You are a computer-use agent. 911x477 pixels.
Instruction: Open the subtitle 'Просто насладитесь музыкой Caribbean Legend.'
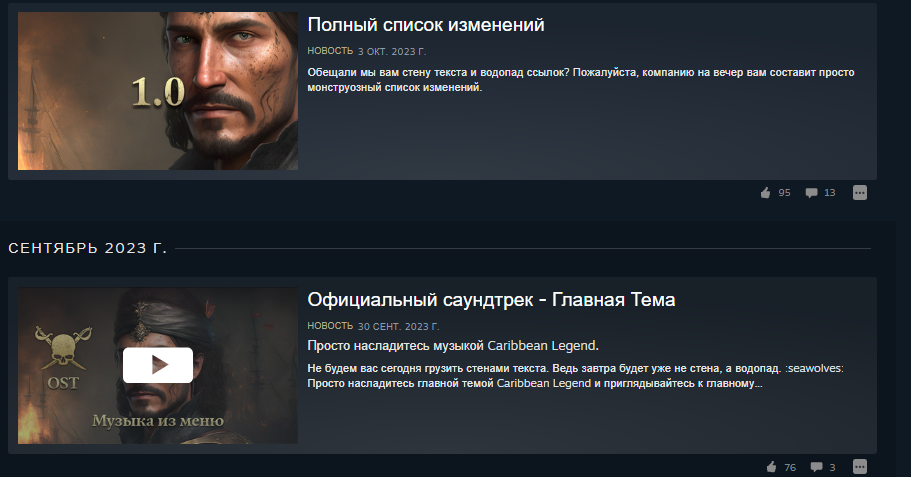click(453, 346)
